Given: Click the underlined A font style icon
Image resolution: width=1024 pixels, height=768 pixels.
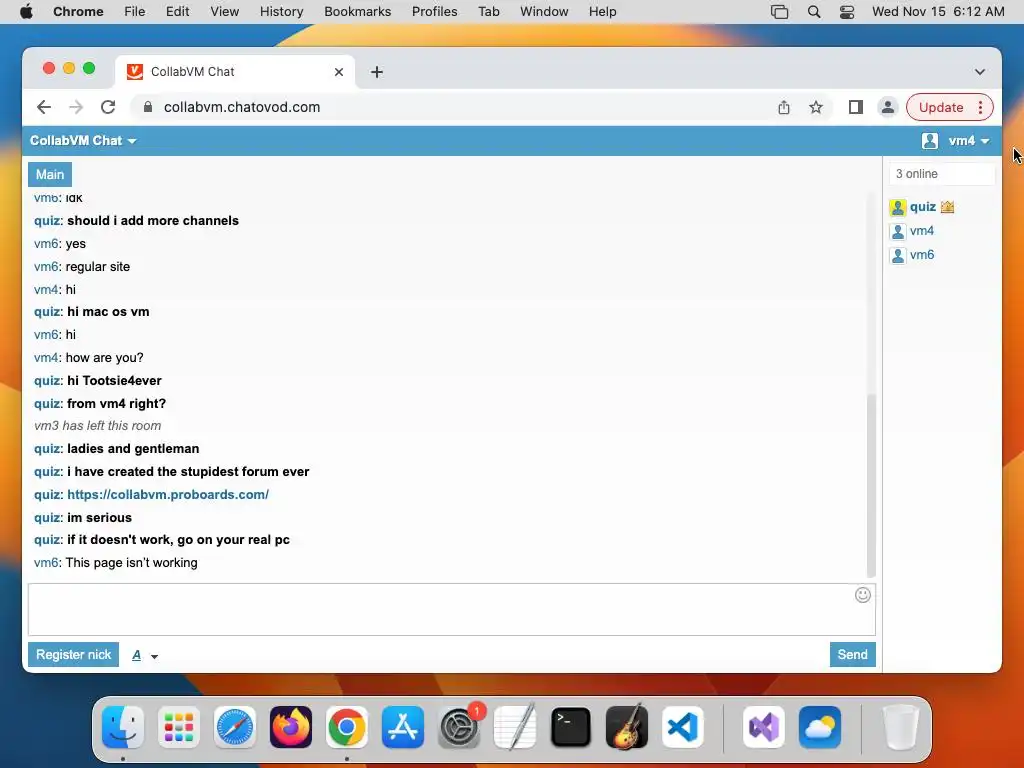Looking at the screenshot, I should pos(136,655).
